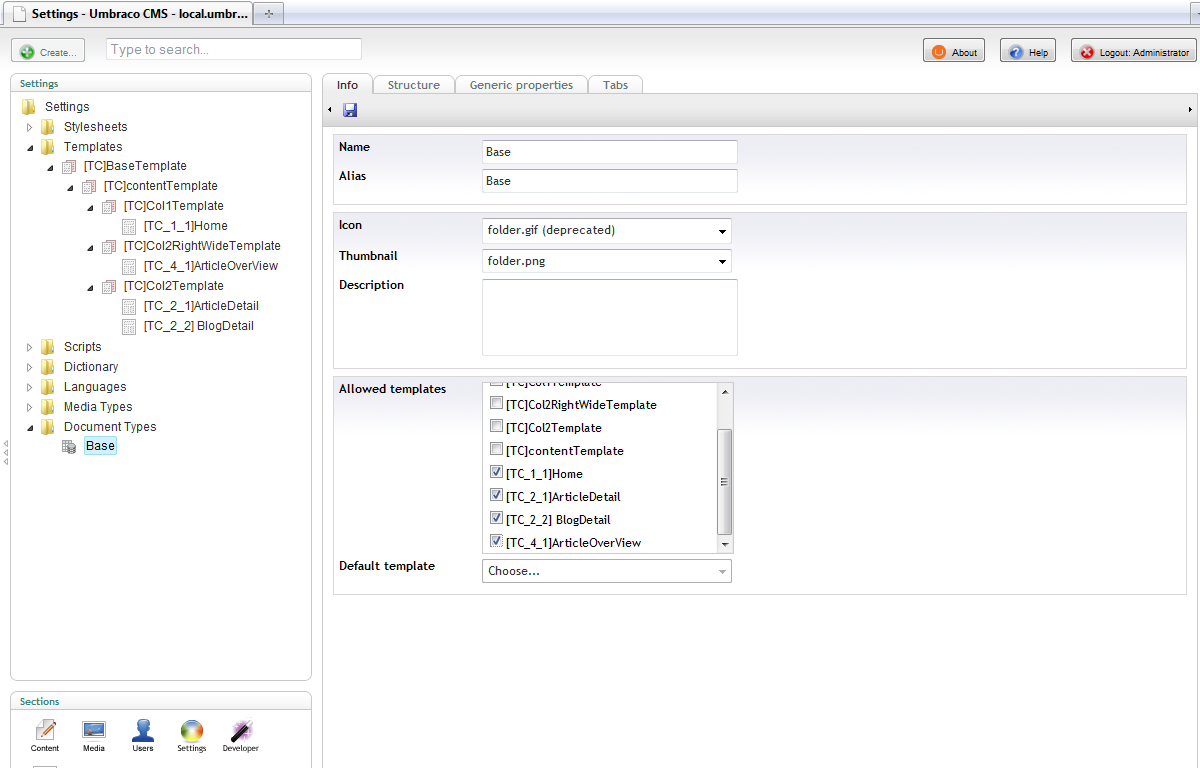The image size is (1200, 768).
Task: Click the Dictionary folder icon
Action: pyautogui.click(x=48, y=367)
